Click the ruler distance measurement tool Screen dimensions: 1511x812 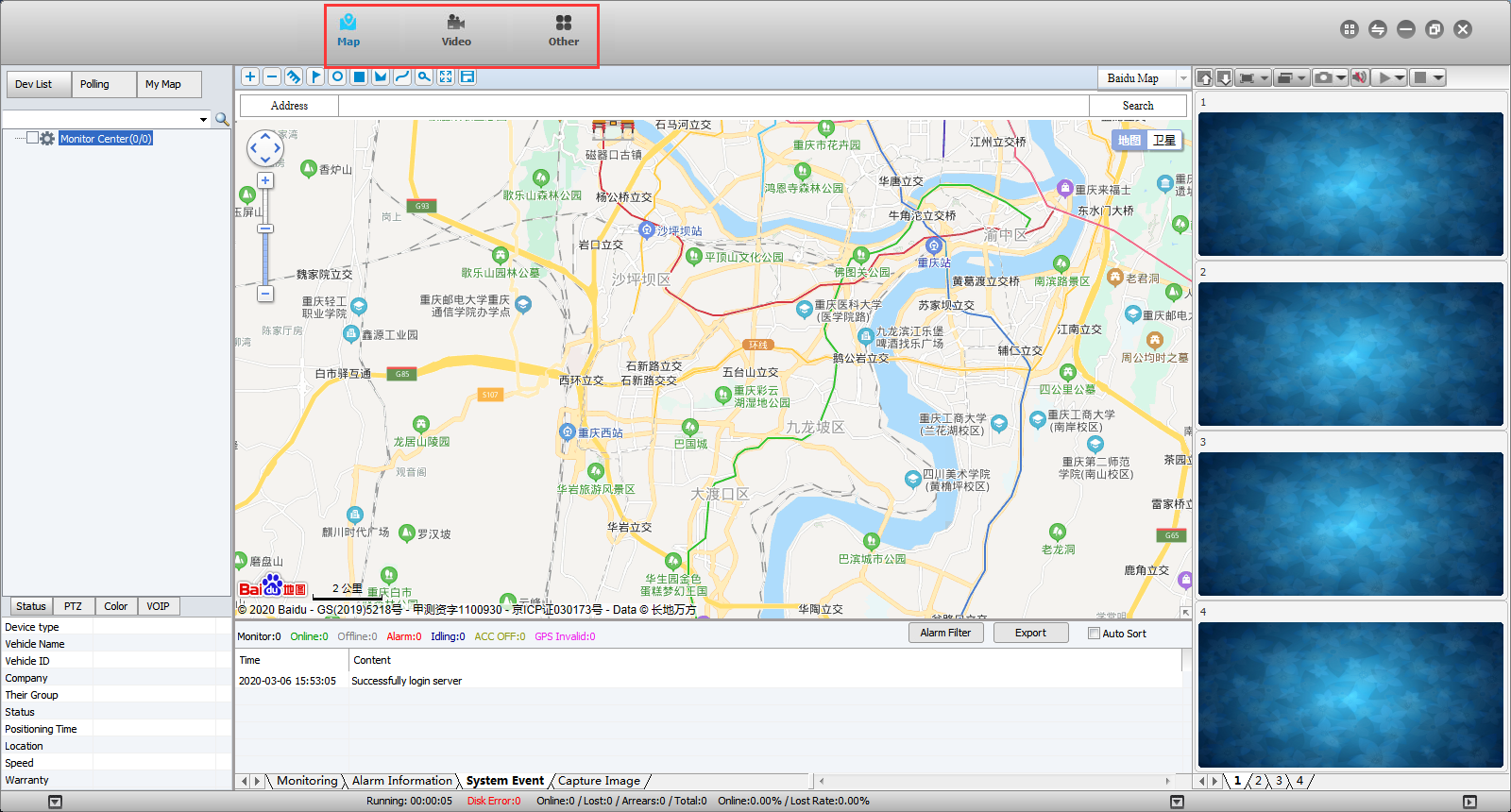[294, 77]
